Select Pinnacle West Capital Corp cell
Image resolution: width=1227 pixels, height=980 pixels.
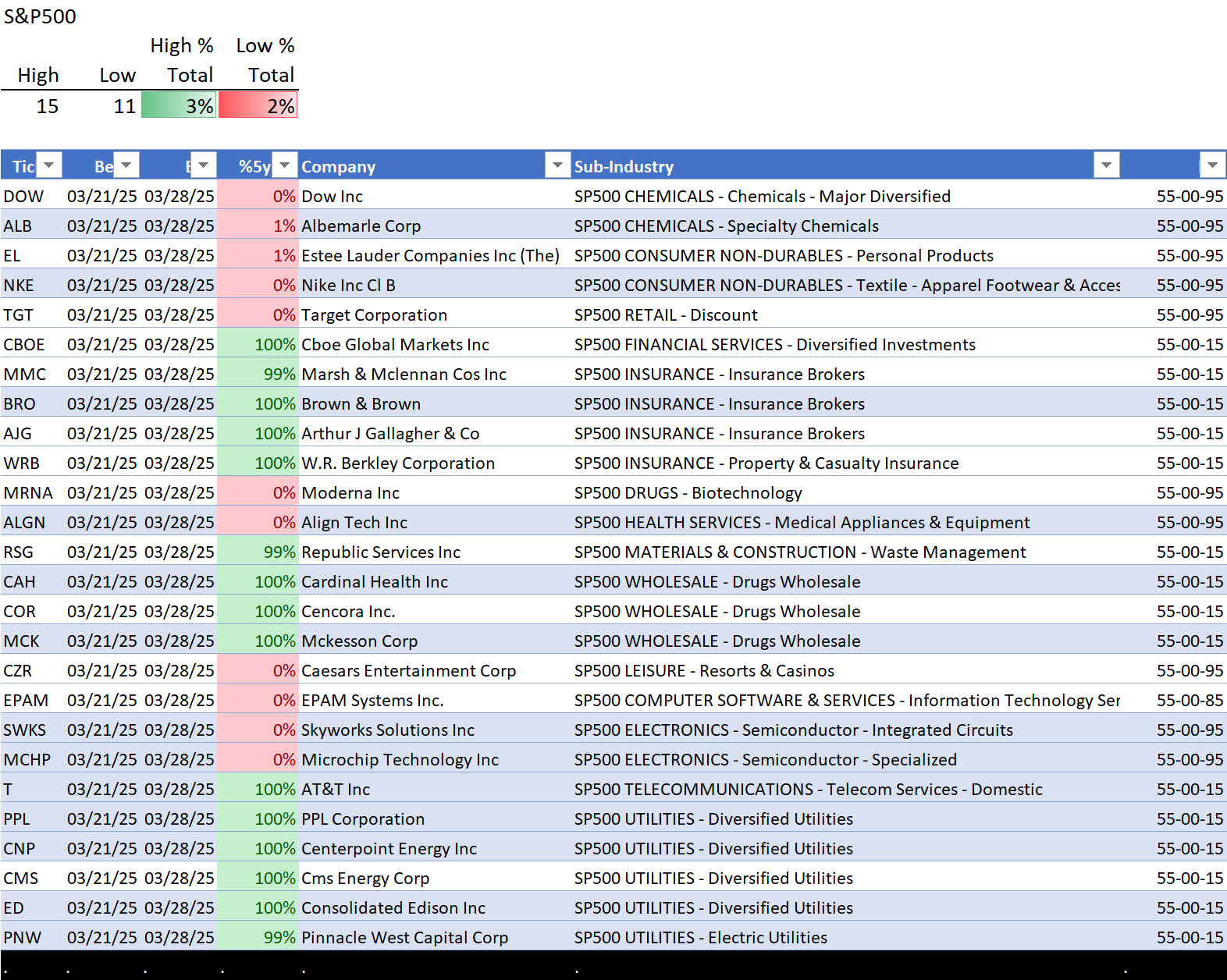[434, 937]
